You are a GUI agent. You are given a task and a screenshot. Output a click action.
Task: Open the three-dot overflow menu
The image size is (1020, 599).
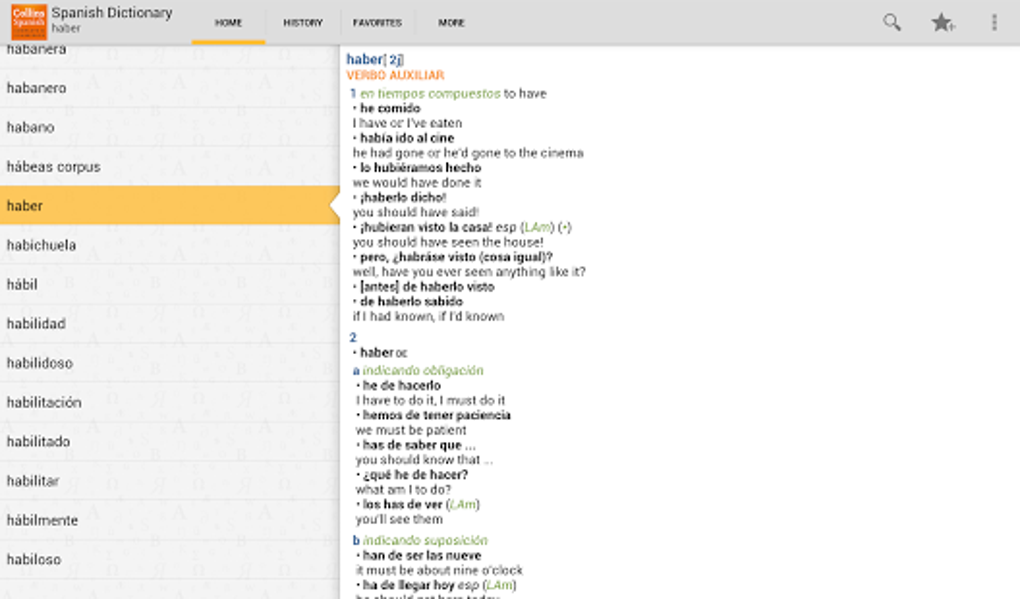pyautogui.click(x=994, y=22)
